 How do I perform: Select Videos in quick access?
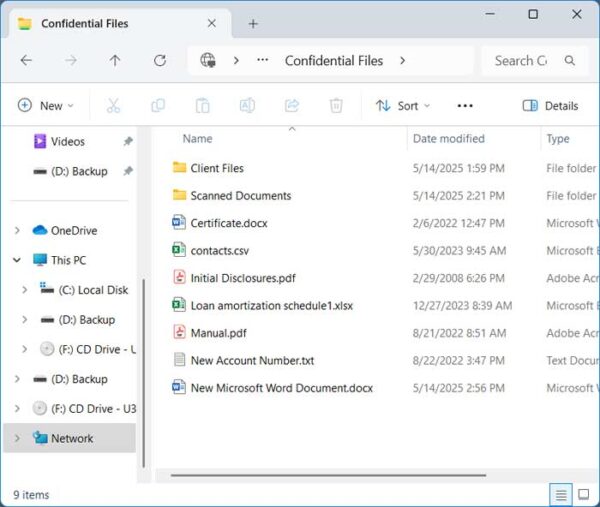[x=68, y=142]
